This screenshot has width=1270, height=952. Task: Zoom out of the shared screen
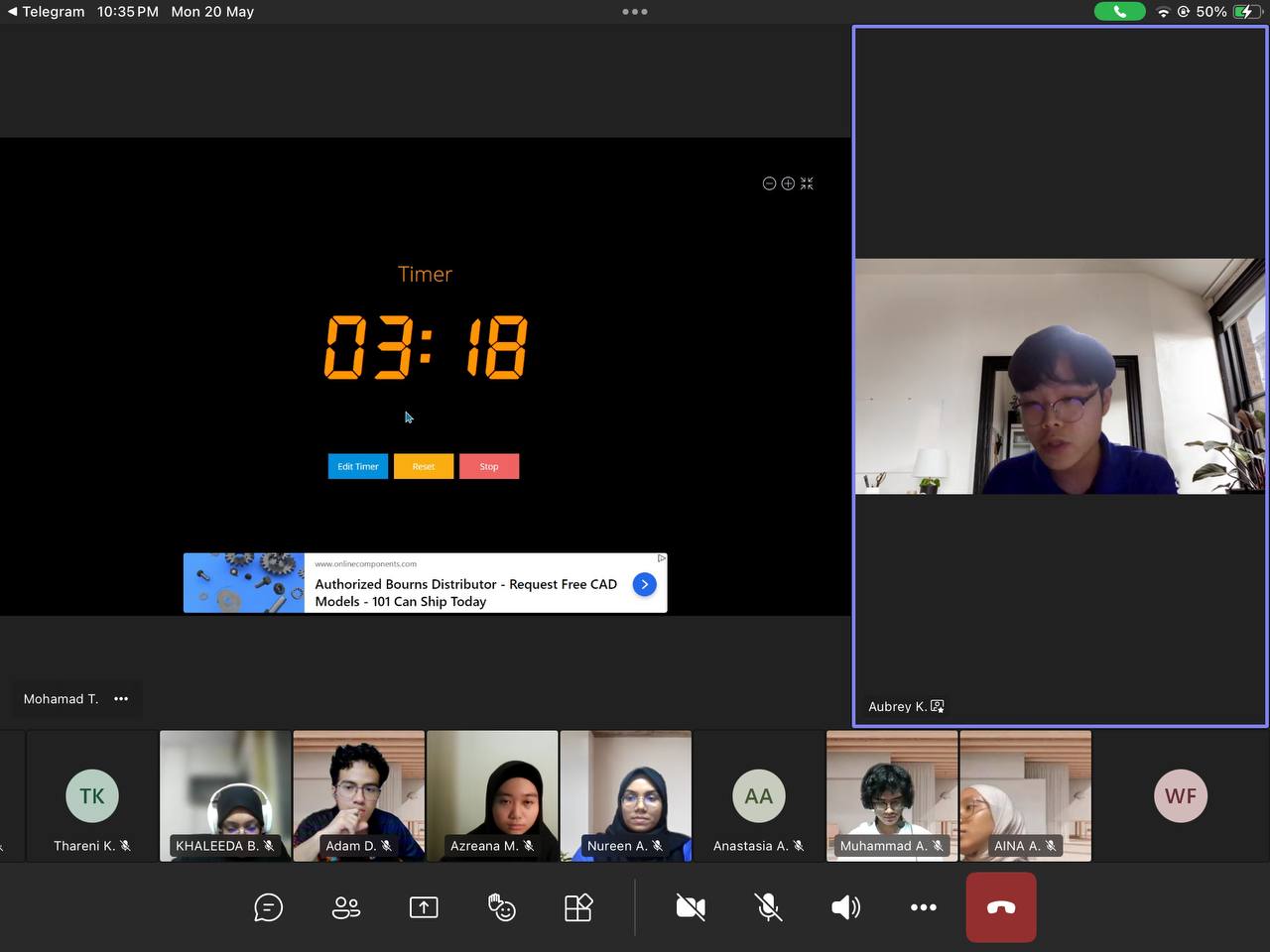[x=769, y=183]
